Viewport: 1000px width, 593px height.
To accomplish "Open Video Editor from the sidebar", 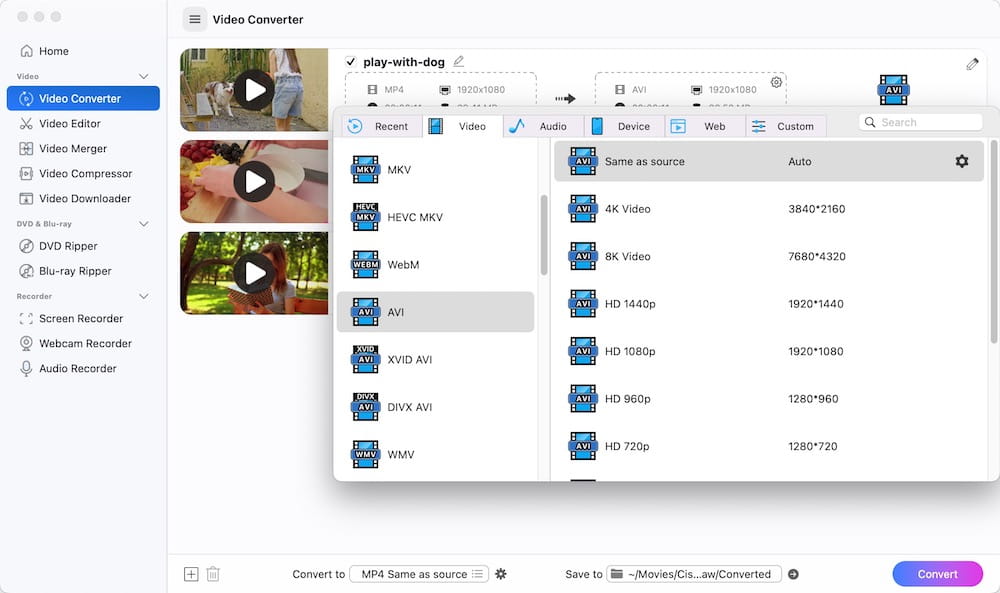I will click(x=70, y=124).
